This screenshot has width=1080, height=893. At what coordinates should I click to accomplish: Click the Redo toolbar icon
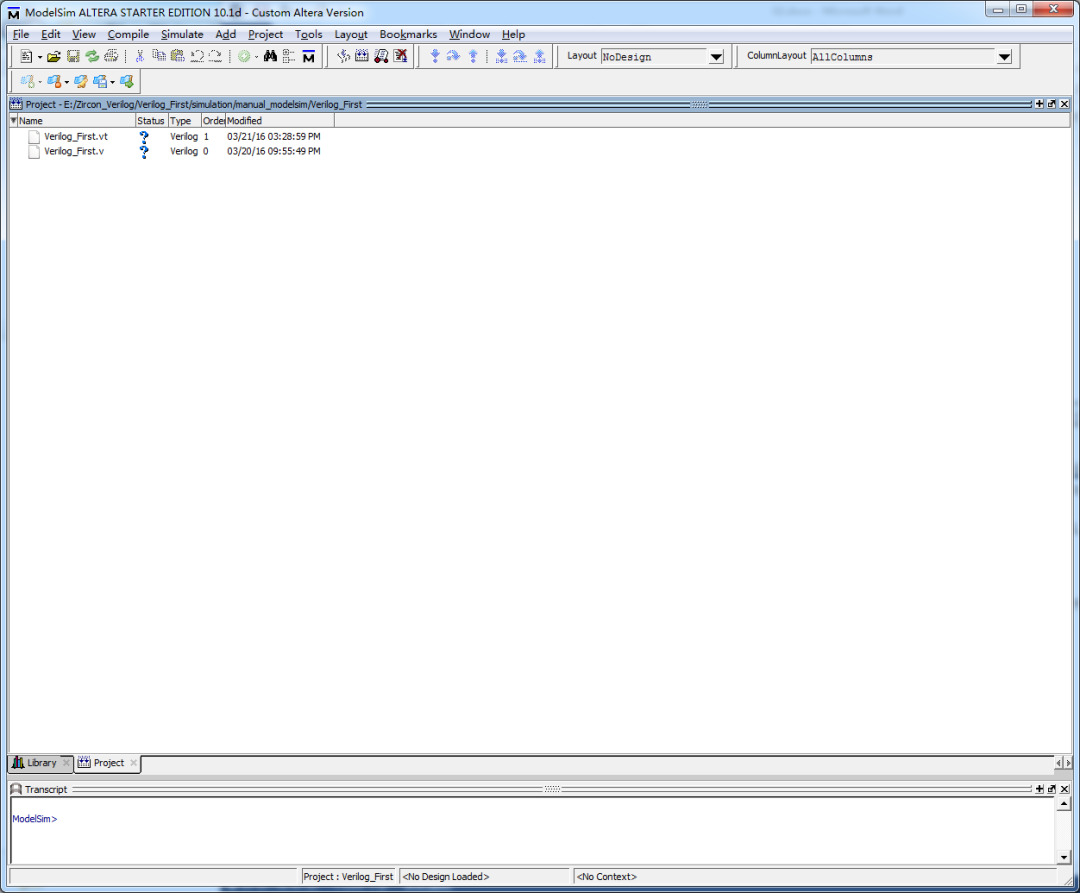(x=216, y=56)
